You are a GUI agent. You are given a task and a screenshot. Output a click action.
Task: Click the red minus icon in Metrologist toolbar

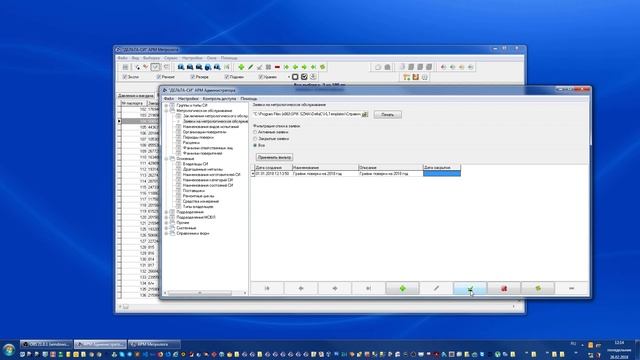[277, 67]
